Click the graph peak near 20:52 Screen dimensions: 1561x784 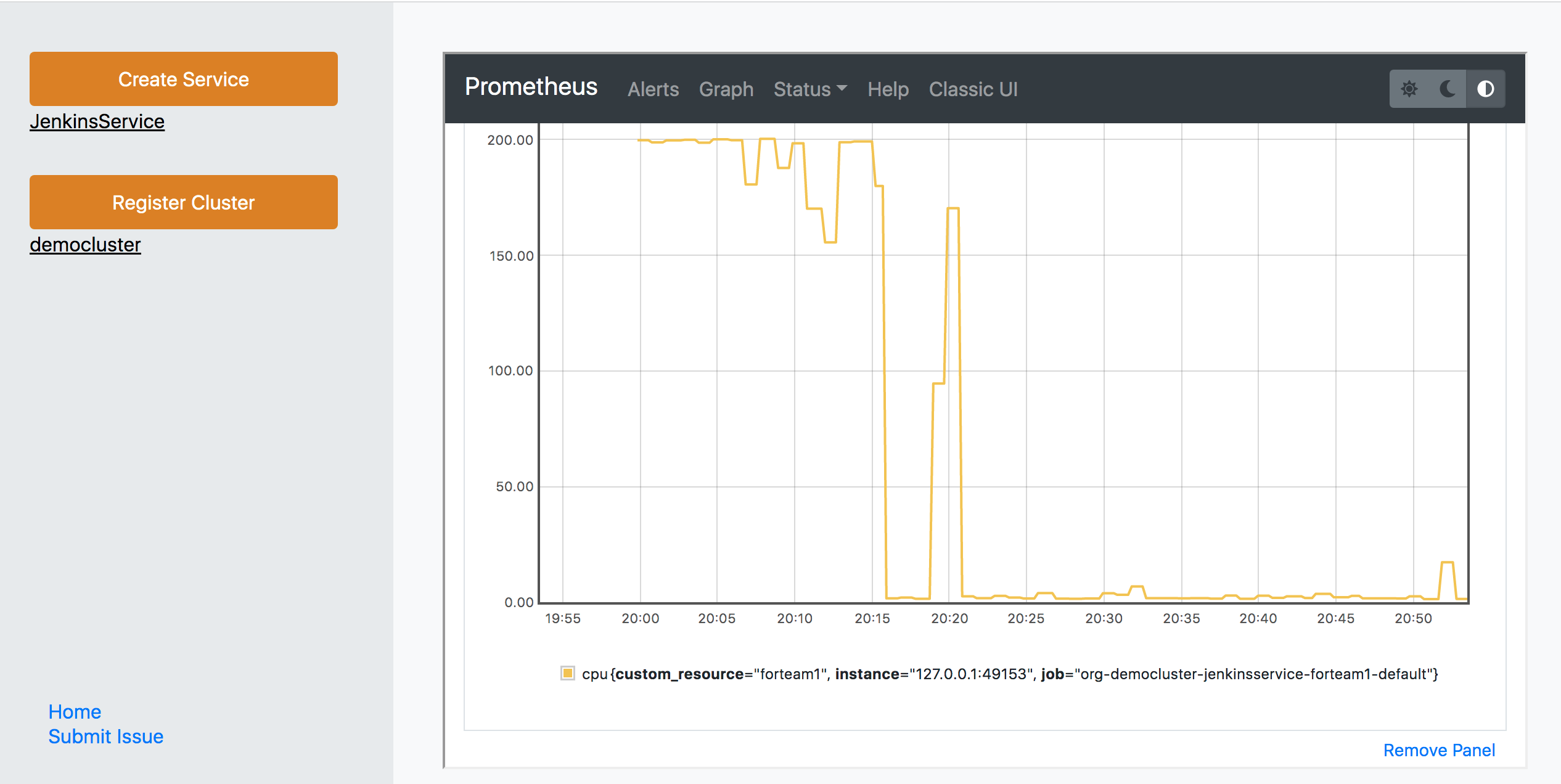1447,563
